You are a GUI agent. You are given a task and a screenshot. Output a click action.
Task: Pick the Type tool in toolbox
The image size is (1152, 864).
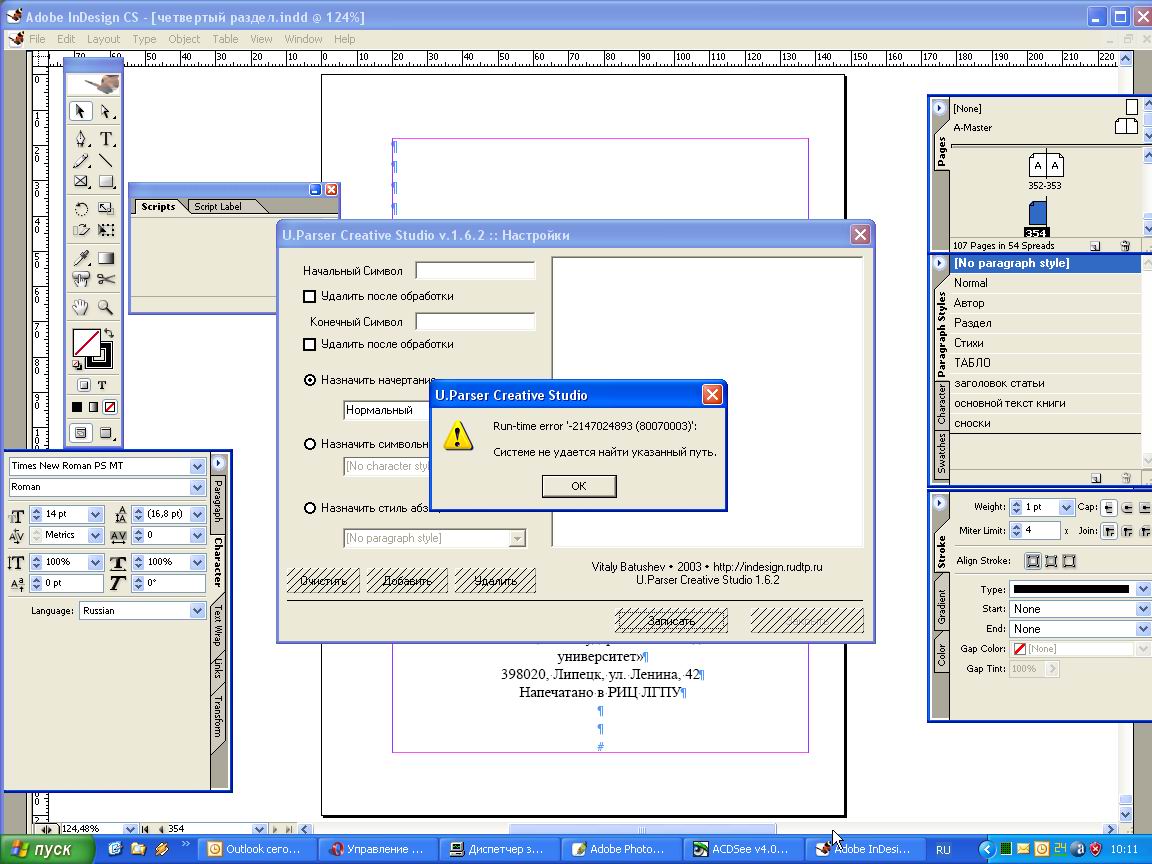[106, 138]
